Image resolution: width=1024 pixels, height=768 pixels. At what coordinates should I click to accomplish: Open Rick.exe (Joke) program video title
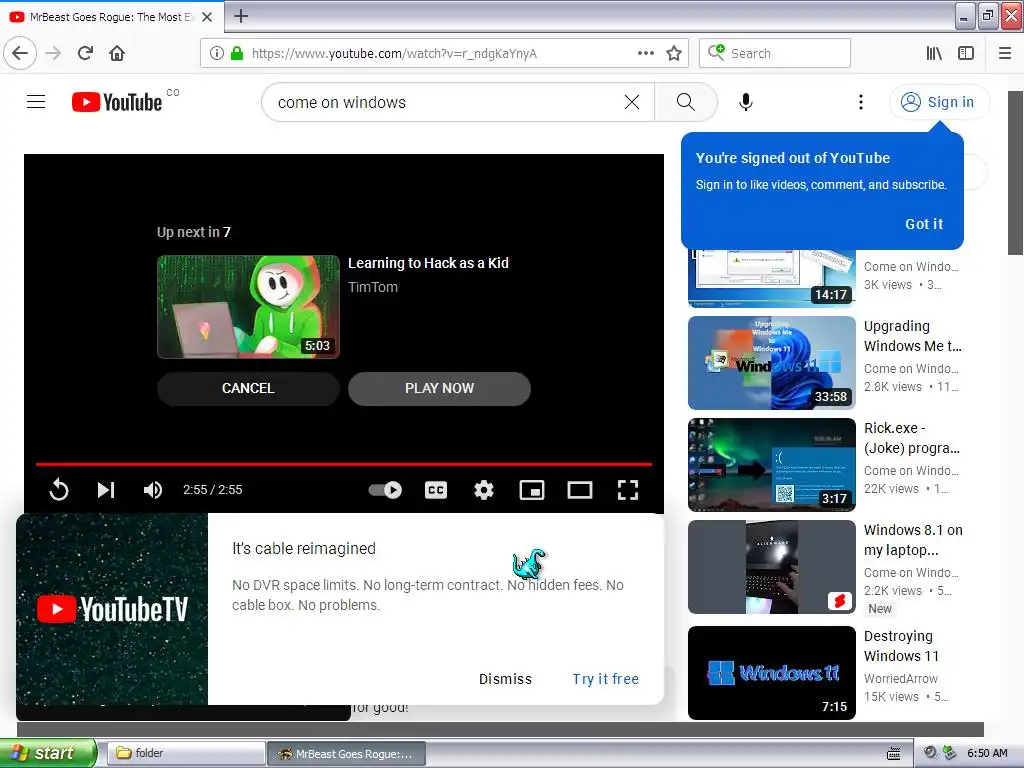[912, 438]
